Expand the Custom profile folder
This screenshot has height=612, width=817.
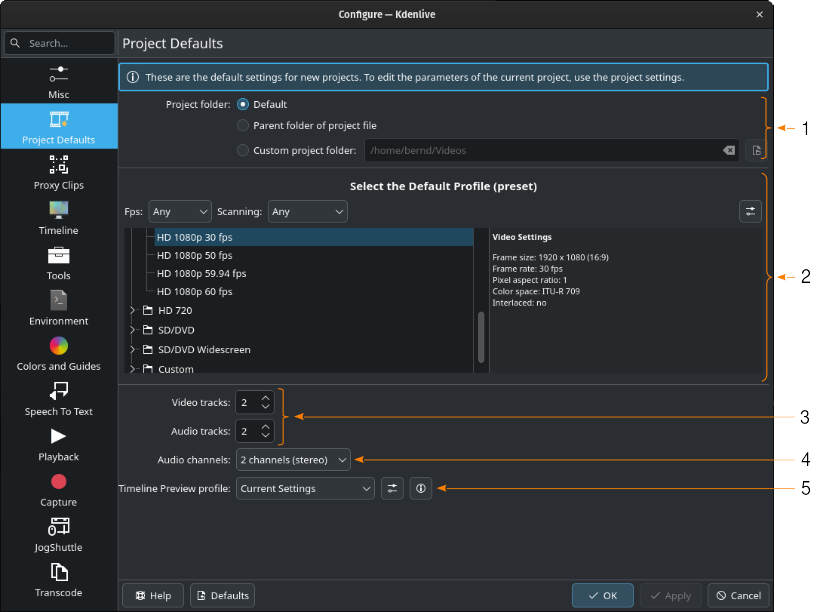tap(132, 369)
